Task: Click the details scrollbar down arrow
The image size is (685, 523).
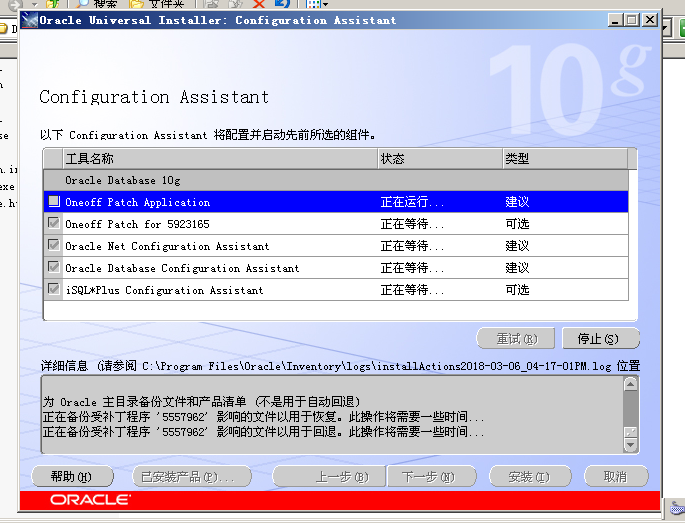Action: point(630,445)
